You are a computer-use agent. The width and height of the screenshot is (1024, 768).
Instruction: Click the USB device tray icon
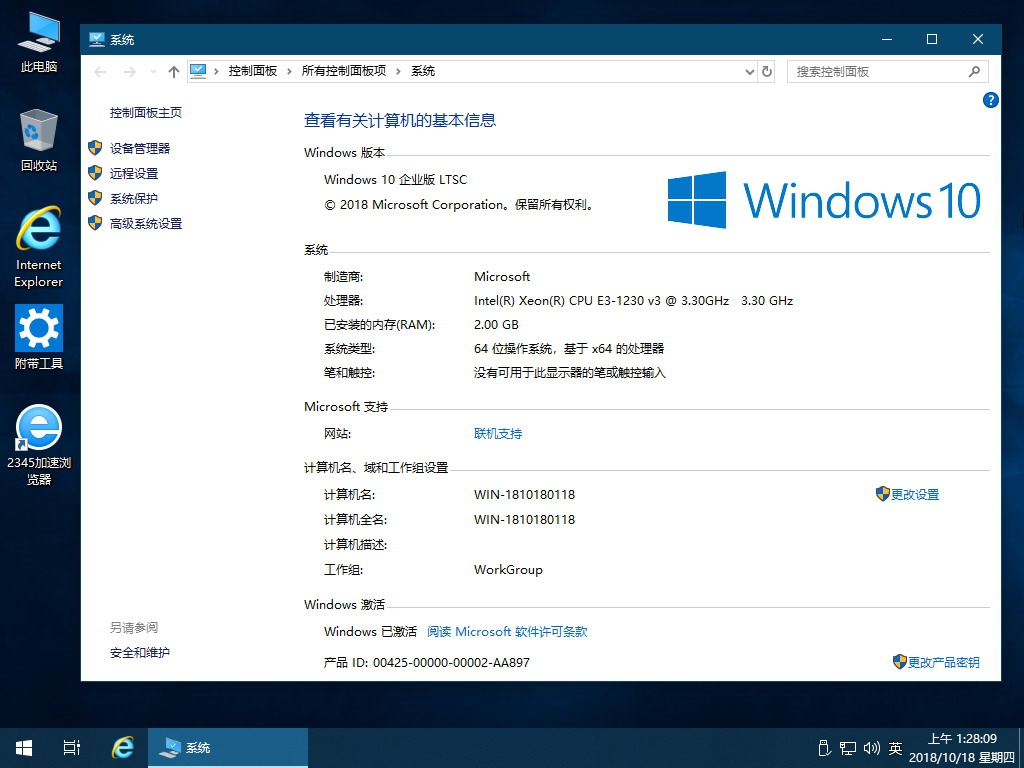(x=824, y=748)
